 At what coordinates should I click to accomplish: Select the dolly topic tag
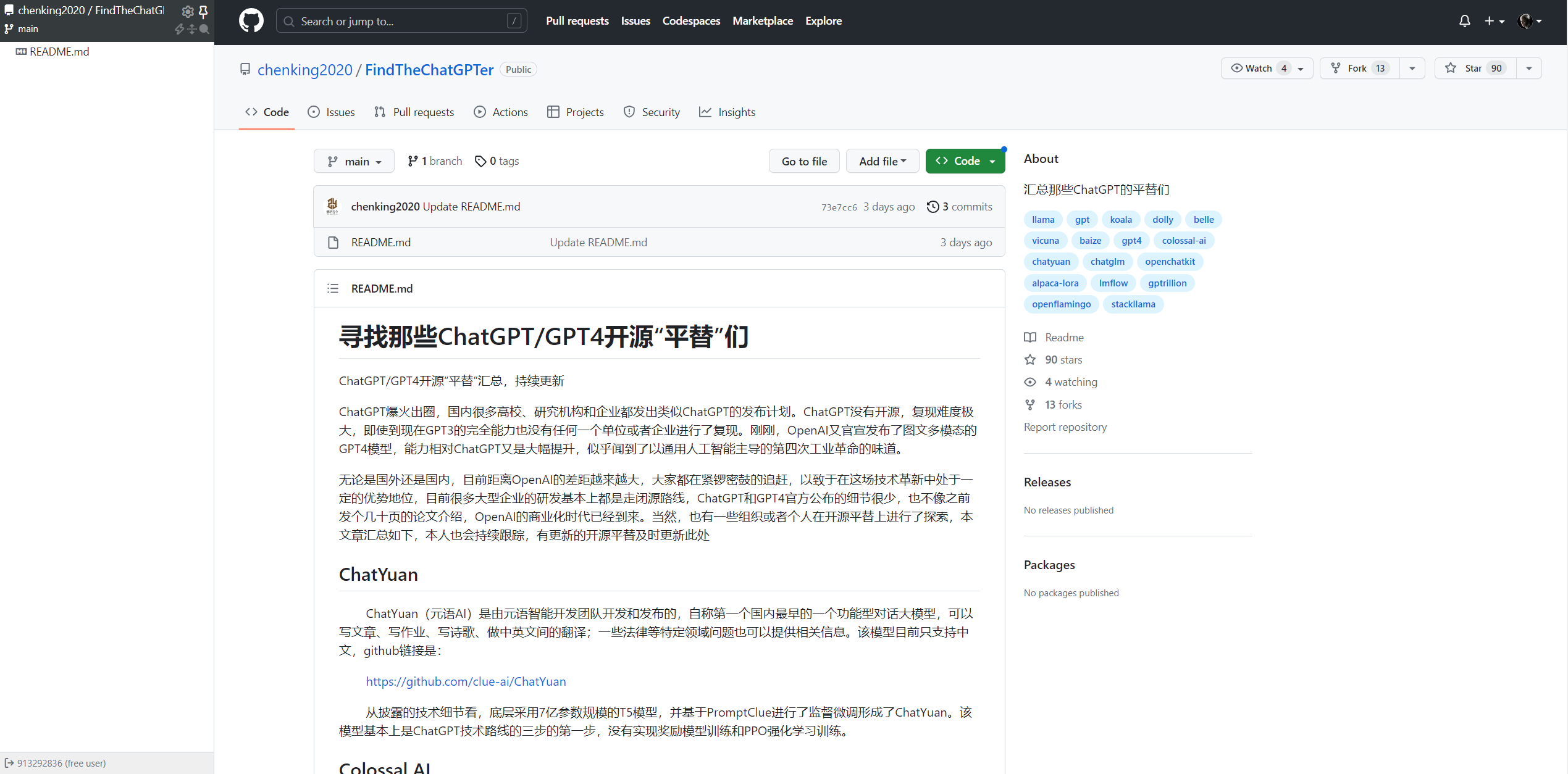point(1162,220)
